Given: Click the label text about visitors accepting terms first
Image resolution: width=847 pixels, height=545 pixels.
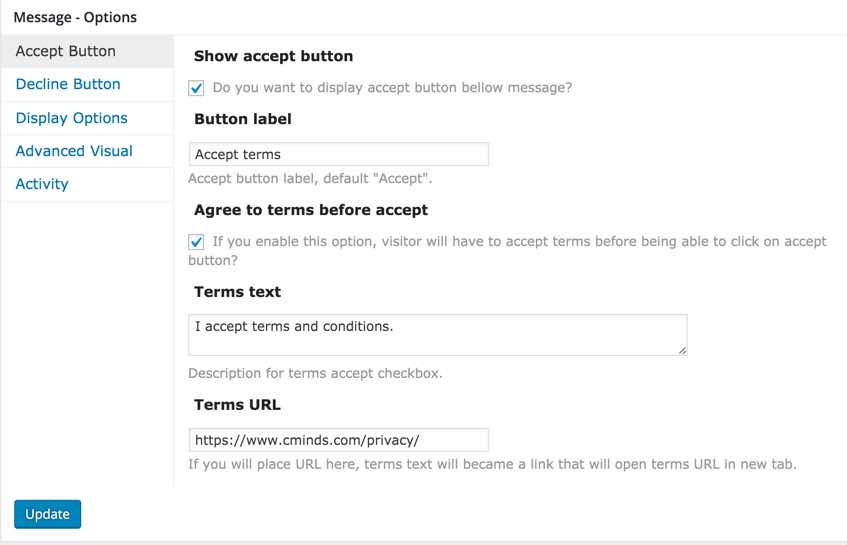Looking at the screenshot, I should [x=507, y=251].
